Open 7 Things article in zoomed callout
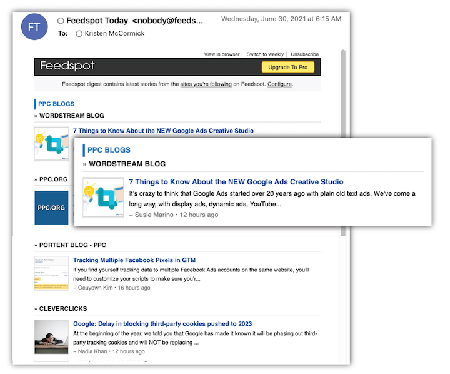450x374 pixels. click(x=236, y=182)
